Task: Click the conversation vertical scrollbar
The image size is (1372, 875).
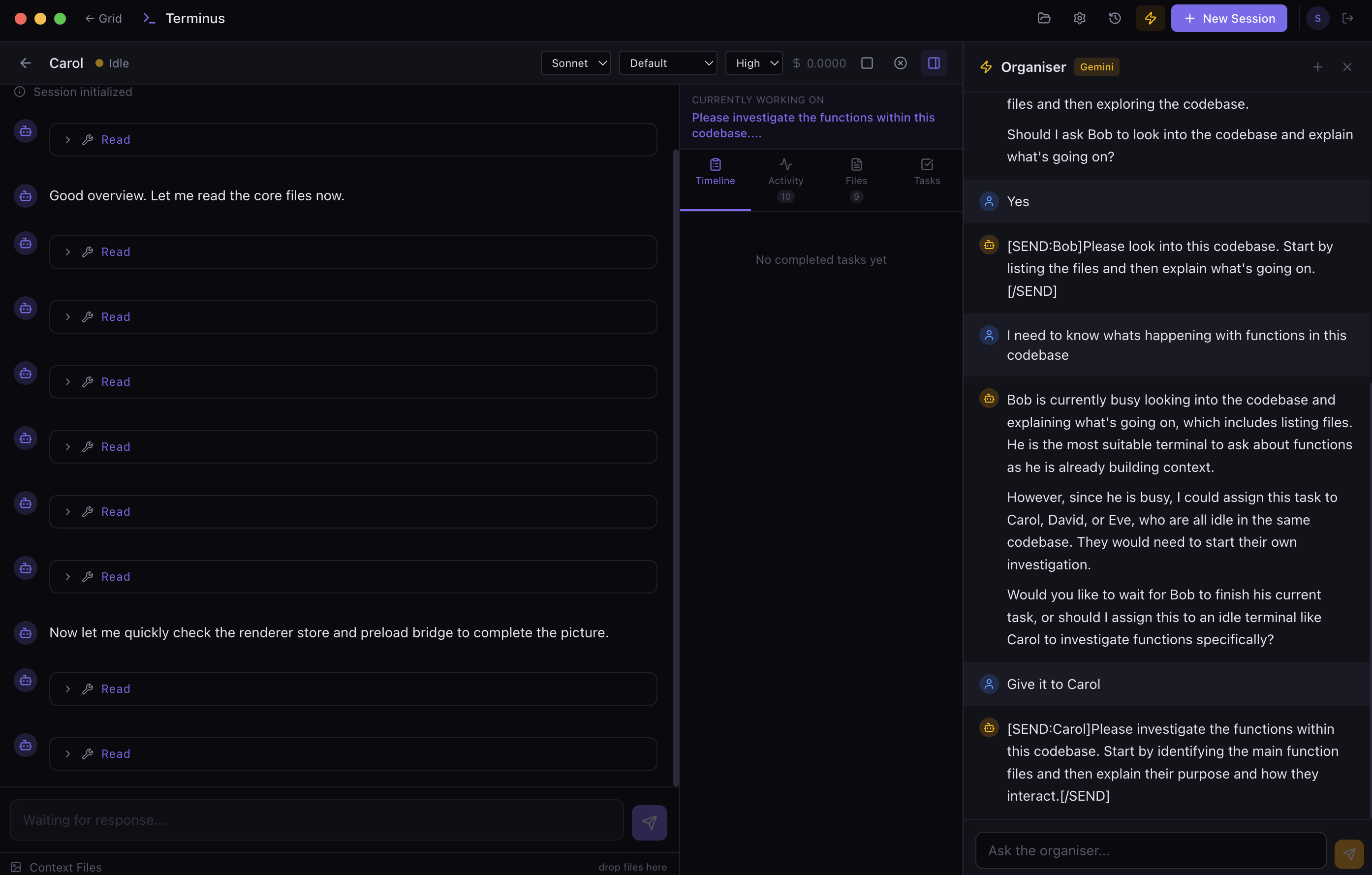Action: click(676, 467)
